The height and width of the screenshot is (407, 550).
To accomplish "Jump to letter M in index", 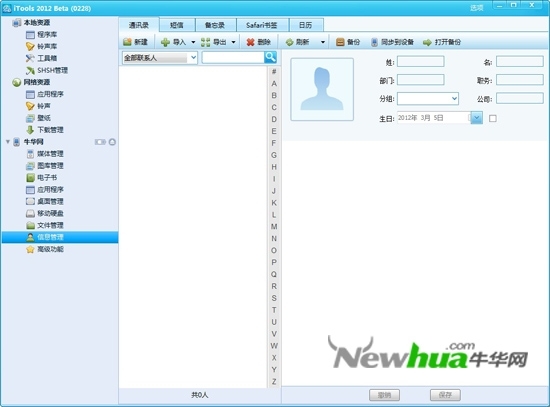I will pyautogui.click(x=274, y=227).
